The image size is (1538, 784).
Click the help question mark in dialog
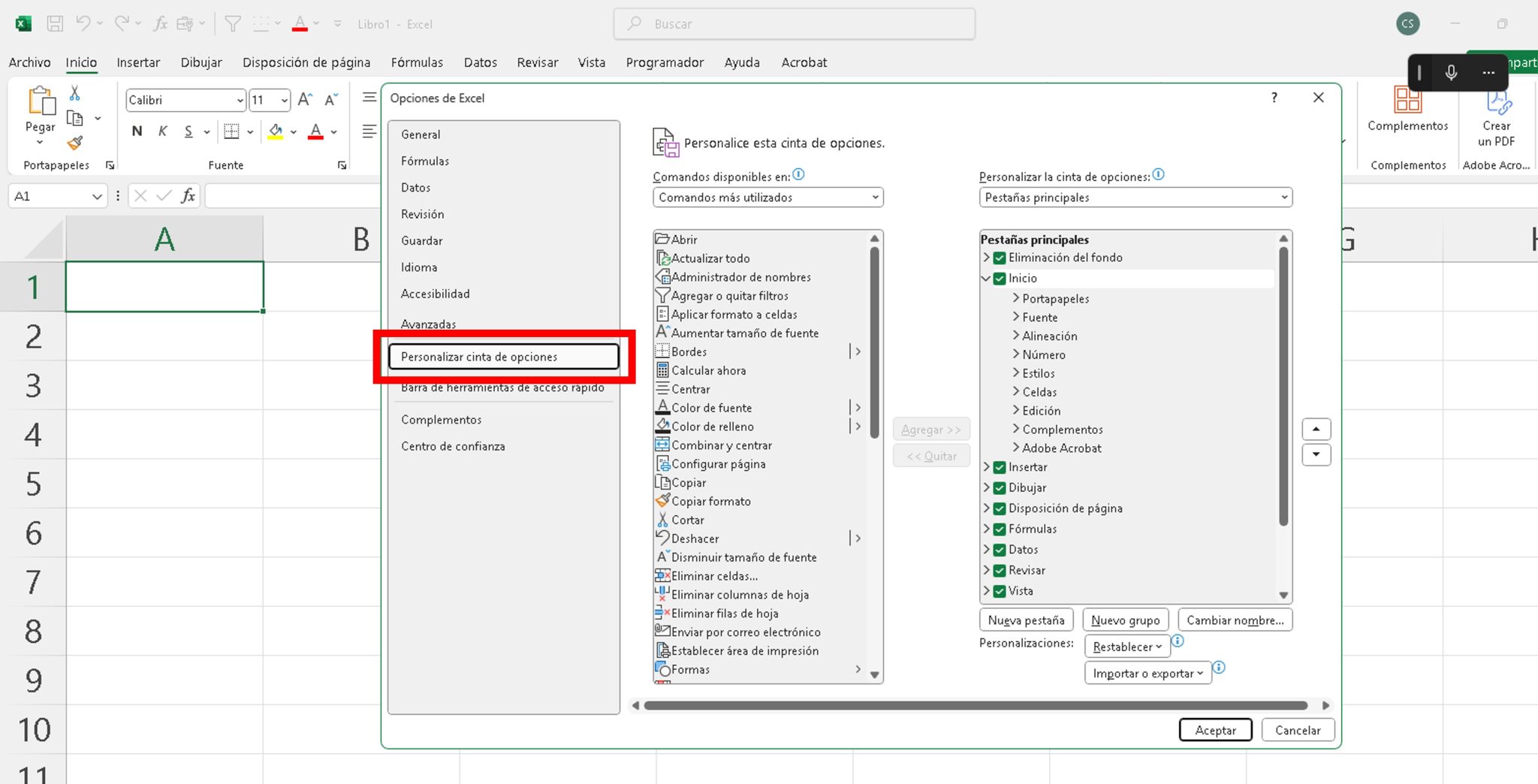coord(1274,98)
